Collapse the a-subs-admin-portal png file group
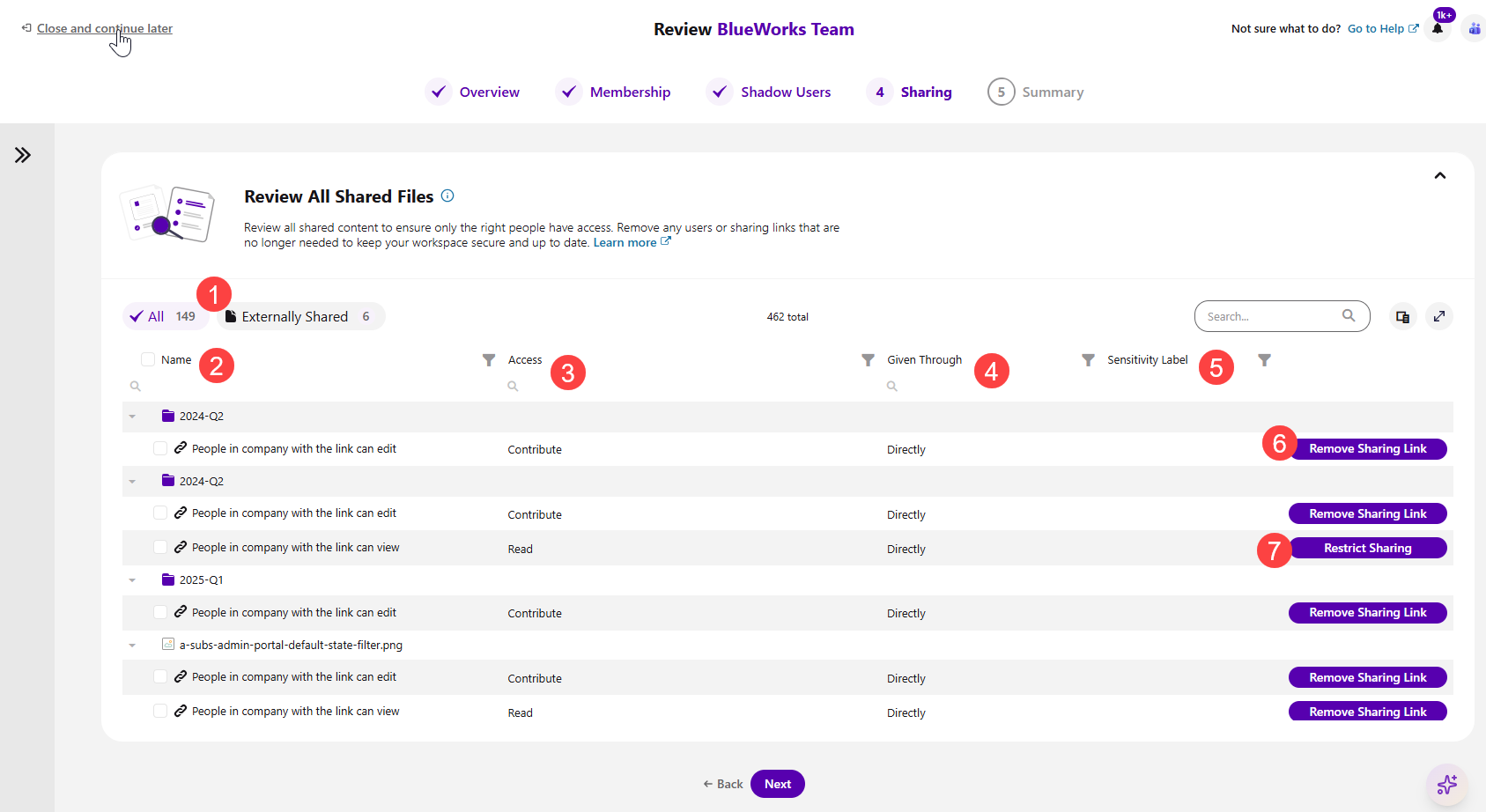Screen dimensions: 1486x812 132,646
